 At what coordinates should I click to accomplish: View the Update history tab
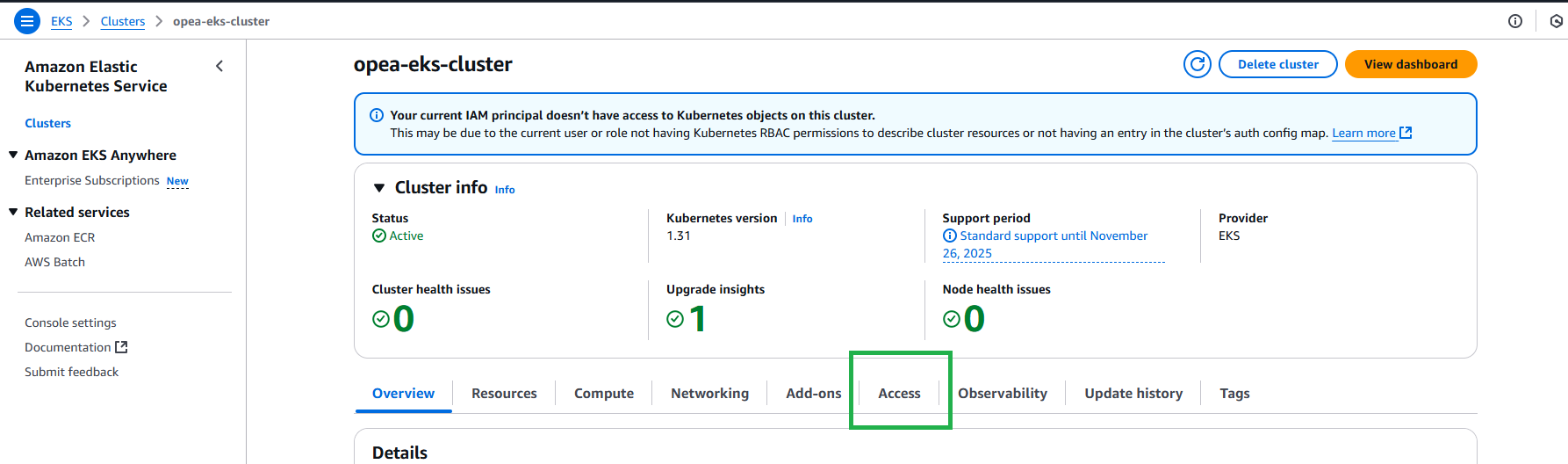tap(1133, 393)
